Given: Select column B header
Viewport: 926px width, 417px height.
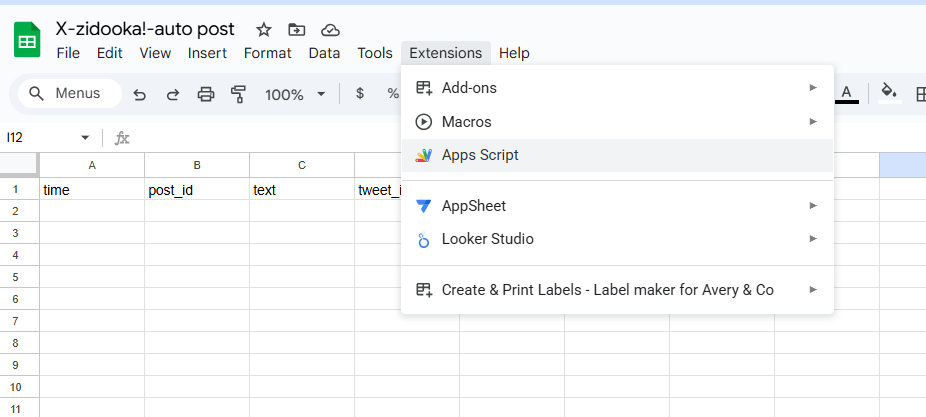Looking at the screenshot, I should pyautogui.click(x=197, y=165).
